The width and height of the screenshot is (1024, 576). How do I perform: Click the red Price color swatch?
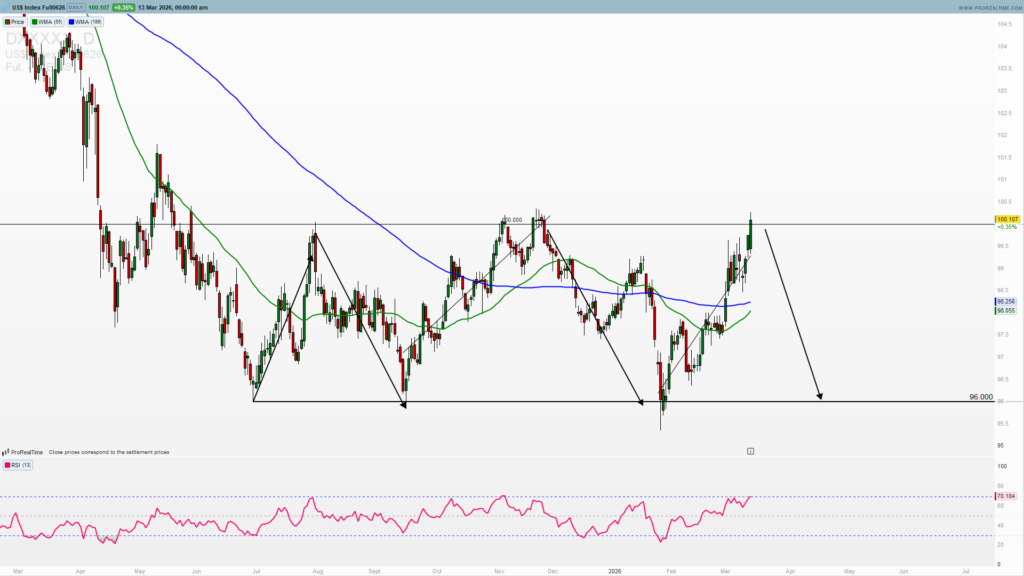[9, 21]
